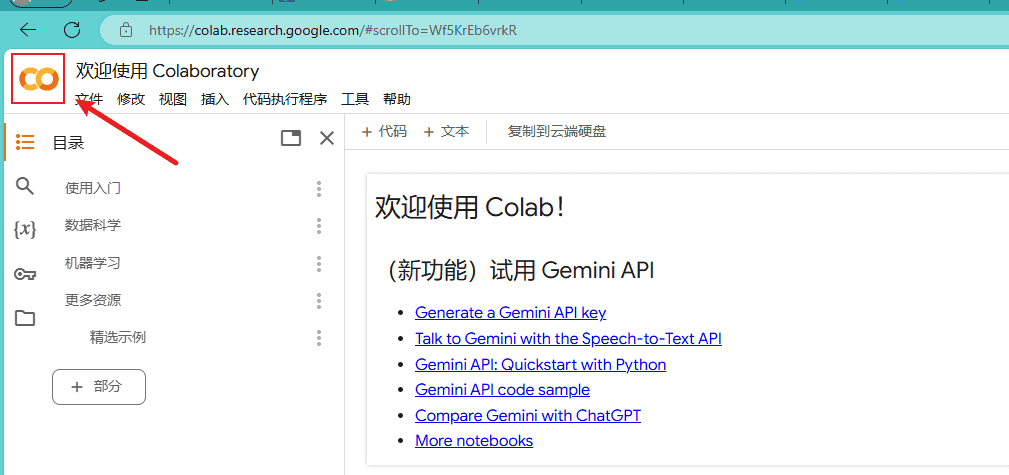This screenshot has height=475, width=1009.
Task: Select 使用入门 in table of contents
Action: (93, 189)
